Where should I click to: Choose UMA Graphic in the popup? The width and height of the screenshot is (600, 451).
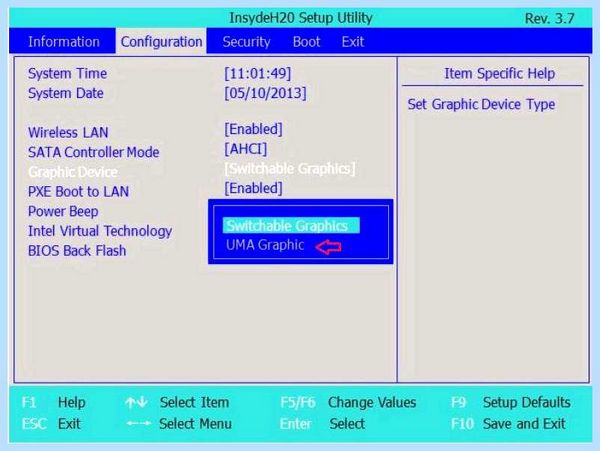tap(265, 245)
